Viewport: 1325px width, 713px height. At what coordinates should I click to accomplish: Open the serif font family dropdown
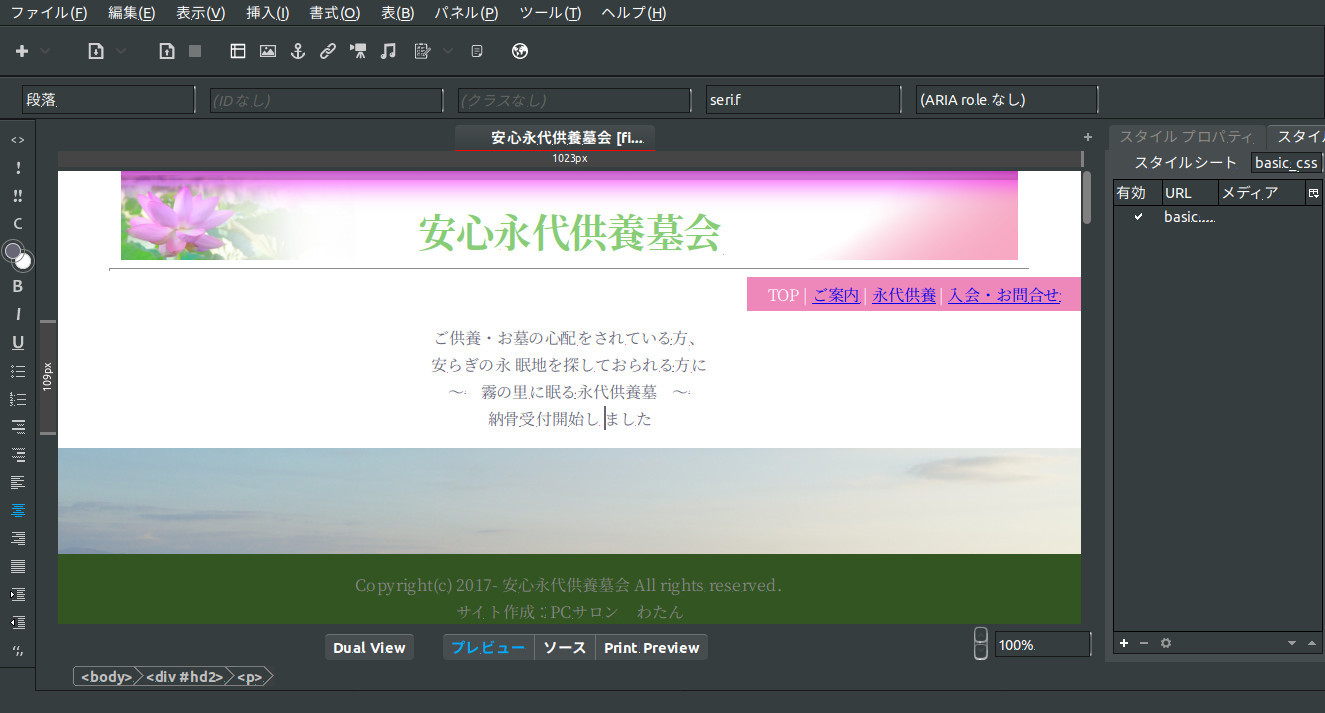point(803,100)
